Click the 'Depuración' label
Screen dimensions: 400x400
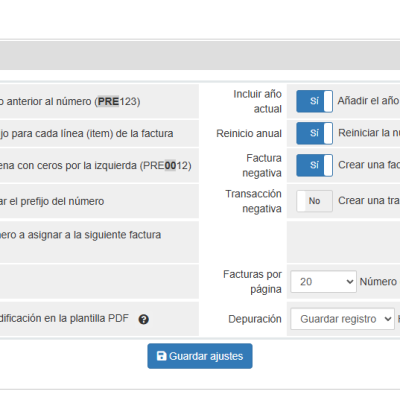pyautogui.click(x=255, y=319)
